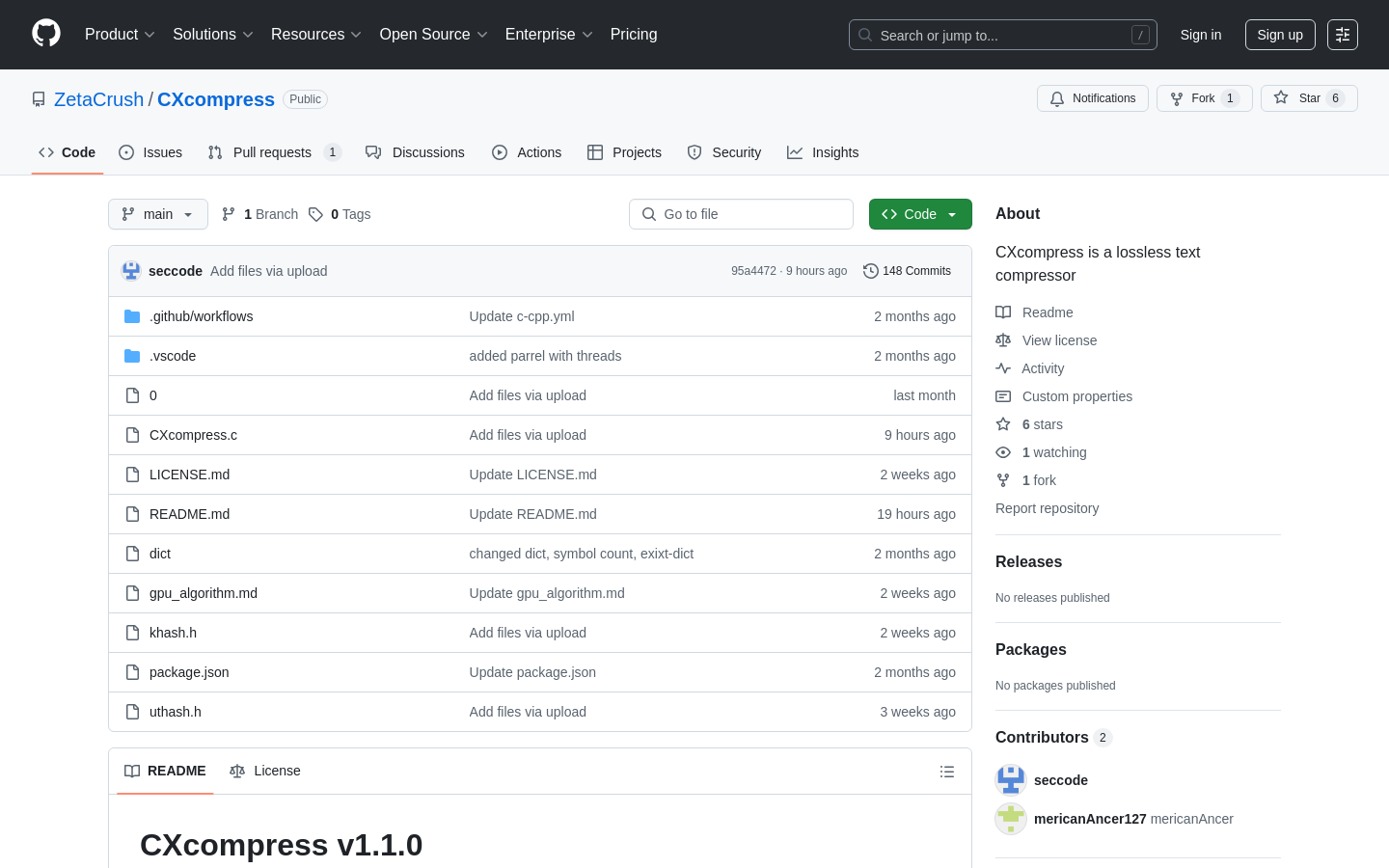Image resolution: width=1389 pixels, height=868 pixels.
Task: Click the GitHub logo icon
Action: point(46,34)
